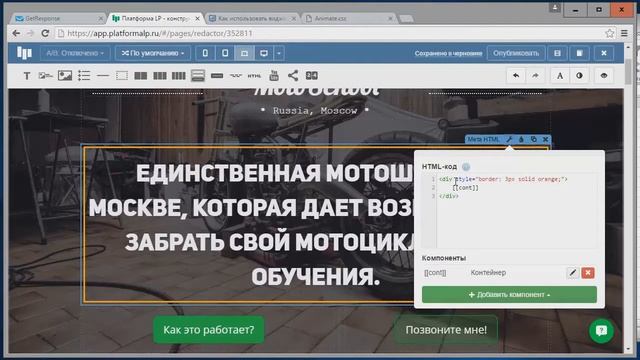Add an image-with-text block
640x360 pixels.
point(45,76)
